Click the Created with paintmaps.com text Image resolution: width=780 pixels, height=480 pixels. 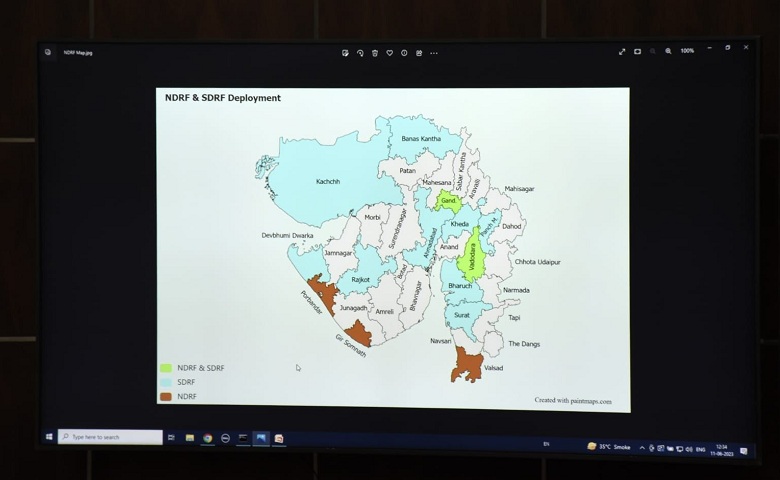(x=573, y=400)
